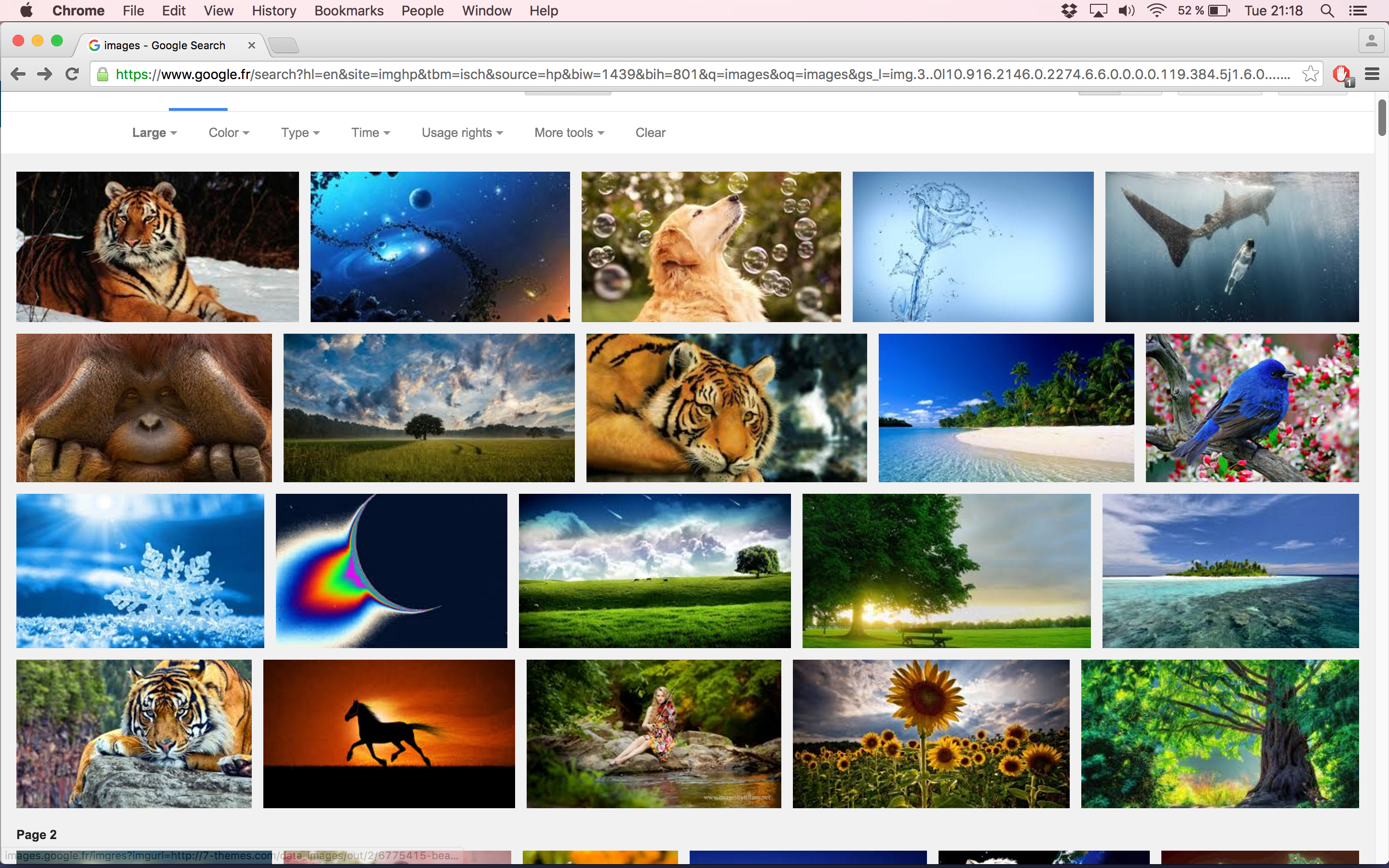This screenshot has height=868, width=1389.
Task: Open the sunflower field image
Action: [931, 733]
